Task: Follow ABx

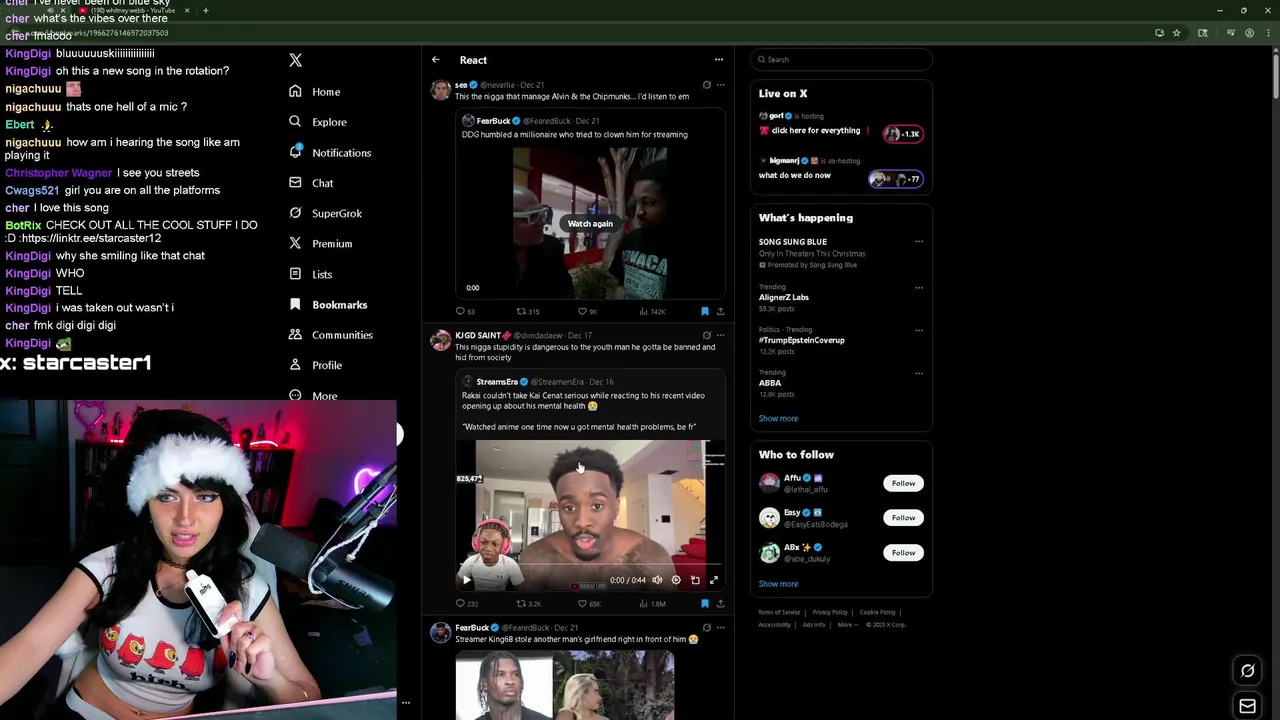Action: (903, 552)
